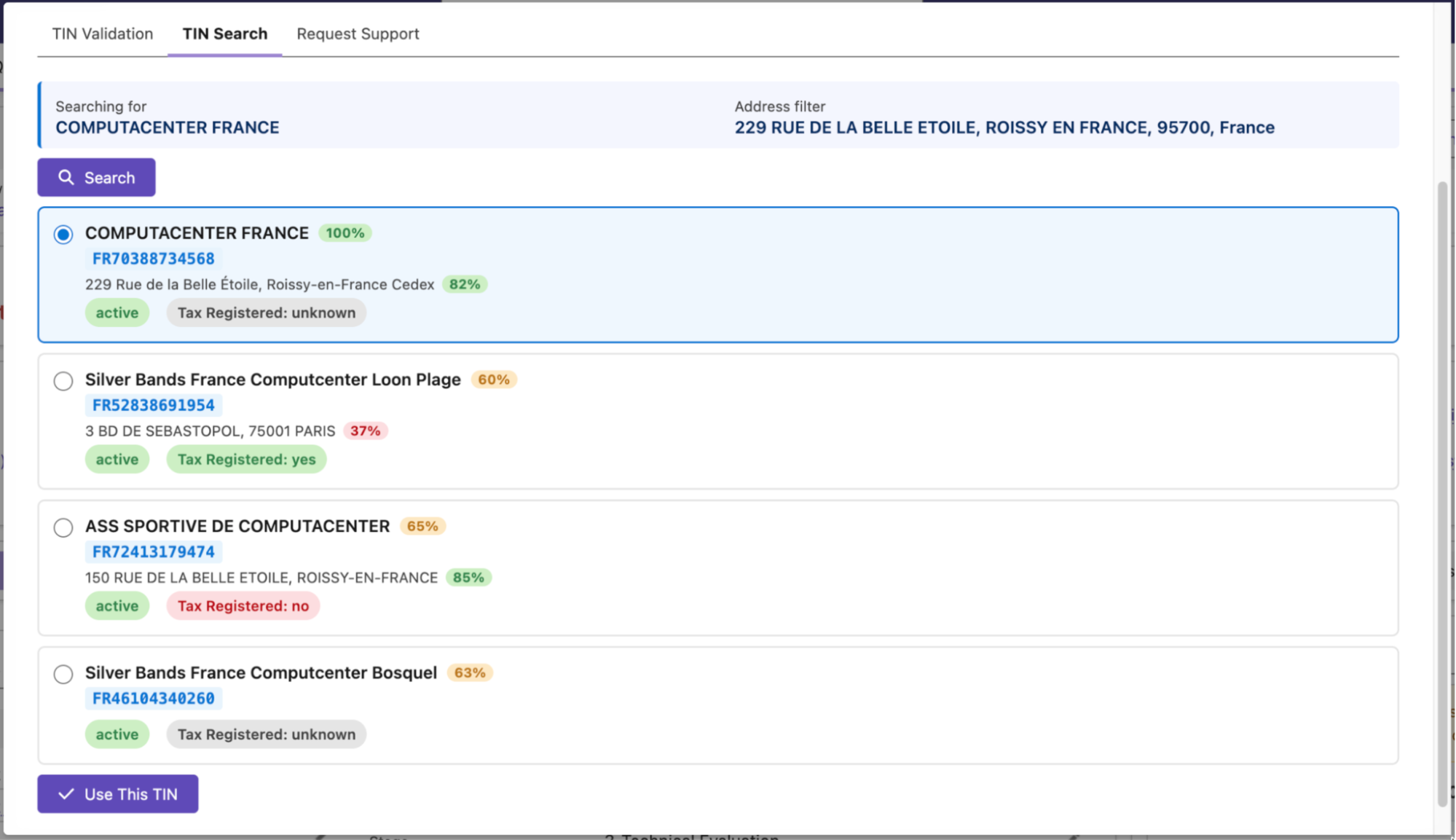The width and height of the screenshot is (1456, 840).
Task: Click the Searching for COMPUTACENTER FRANCE value
Action: (168, 127)
